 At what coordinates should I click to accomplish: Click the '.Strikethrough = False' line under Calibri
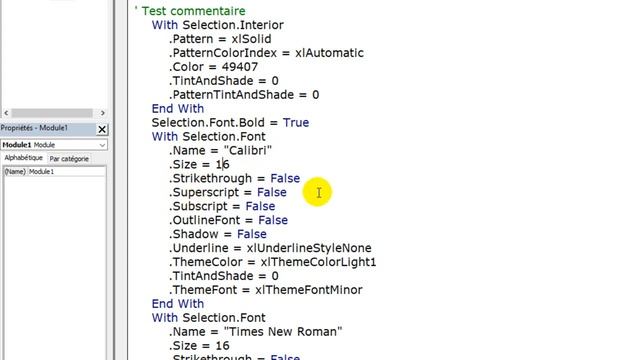235,178
